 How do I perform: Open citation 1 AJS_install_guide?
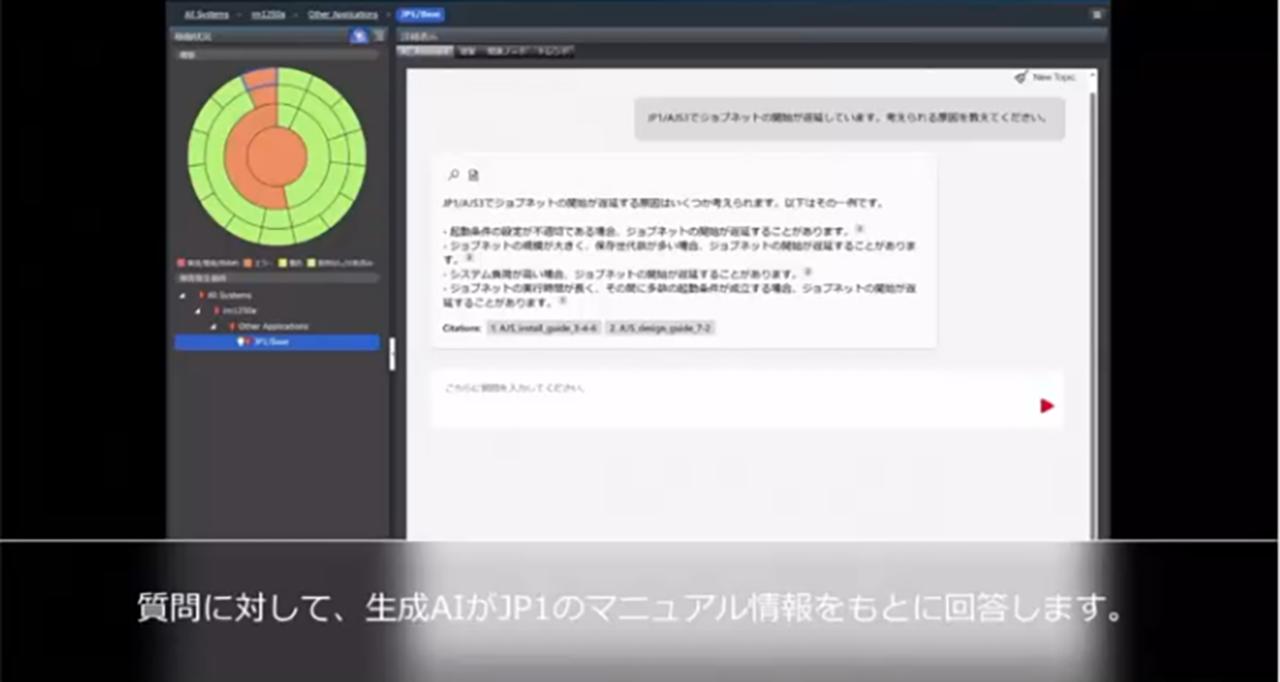pos(543,328)
